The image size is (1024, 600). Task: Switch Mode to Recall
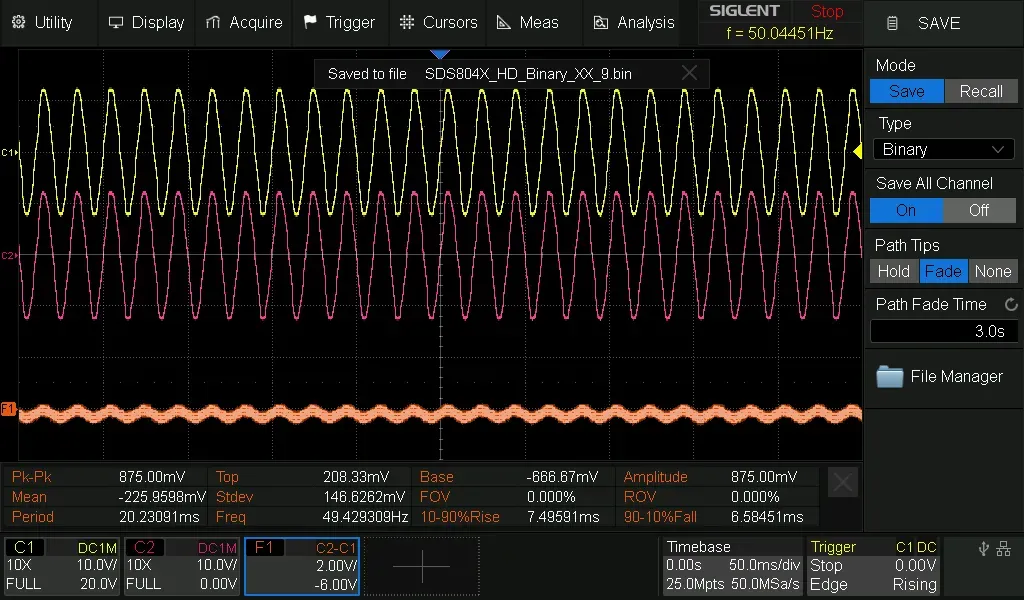(980, 91)
